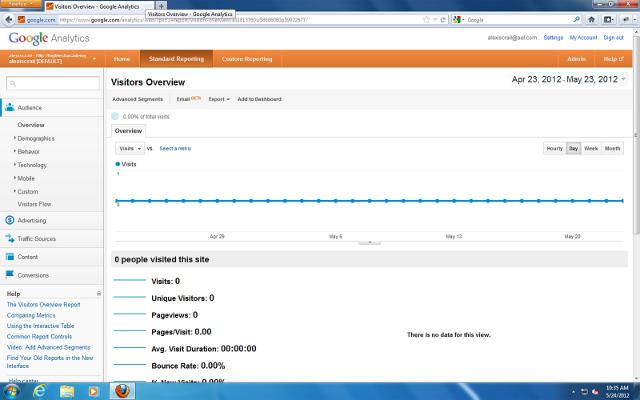This screenshot has height=400, width=640.
Task: Open the Advertising section icon
Action: coord(9,220)
